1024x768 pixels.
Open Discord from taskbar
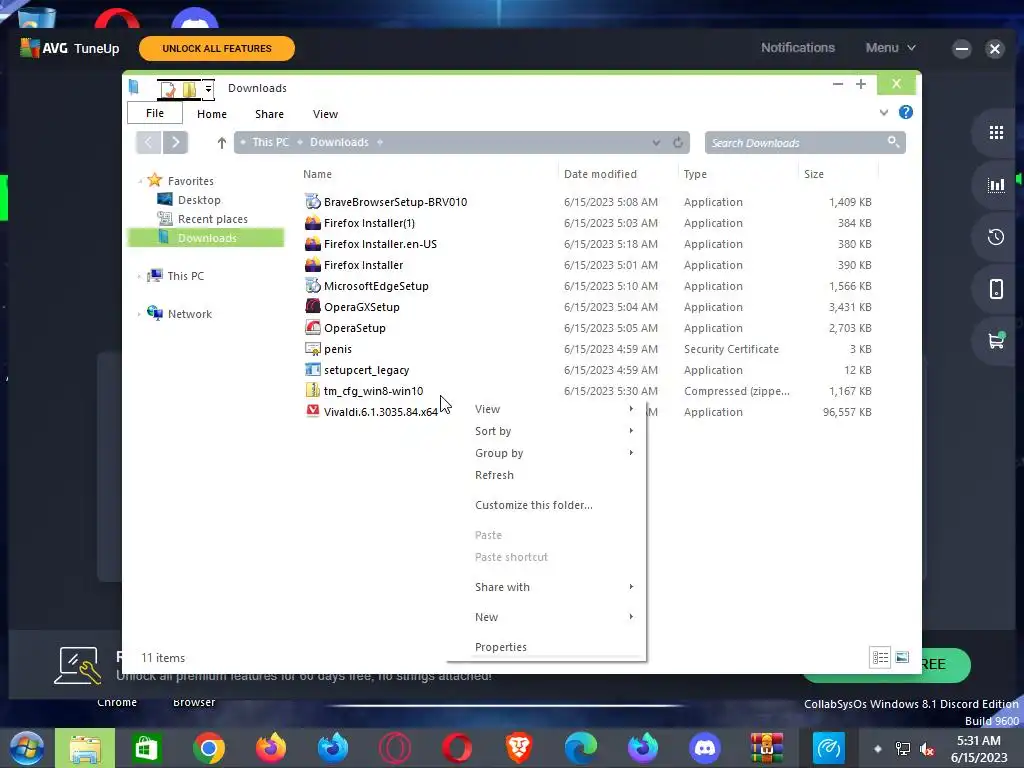coord(705,748)
